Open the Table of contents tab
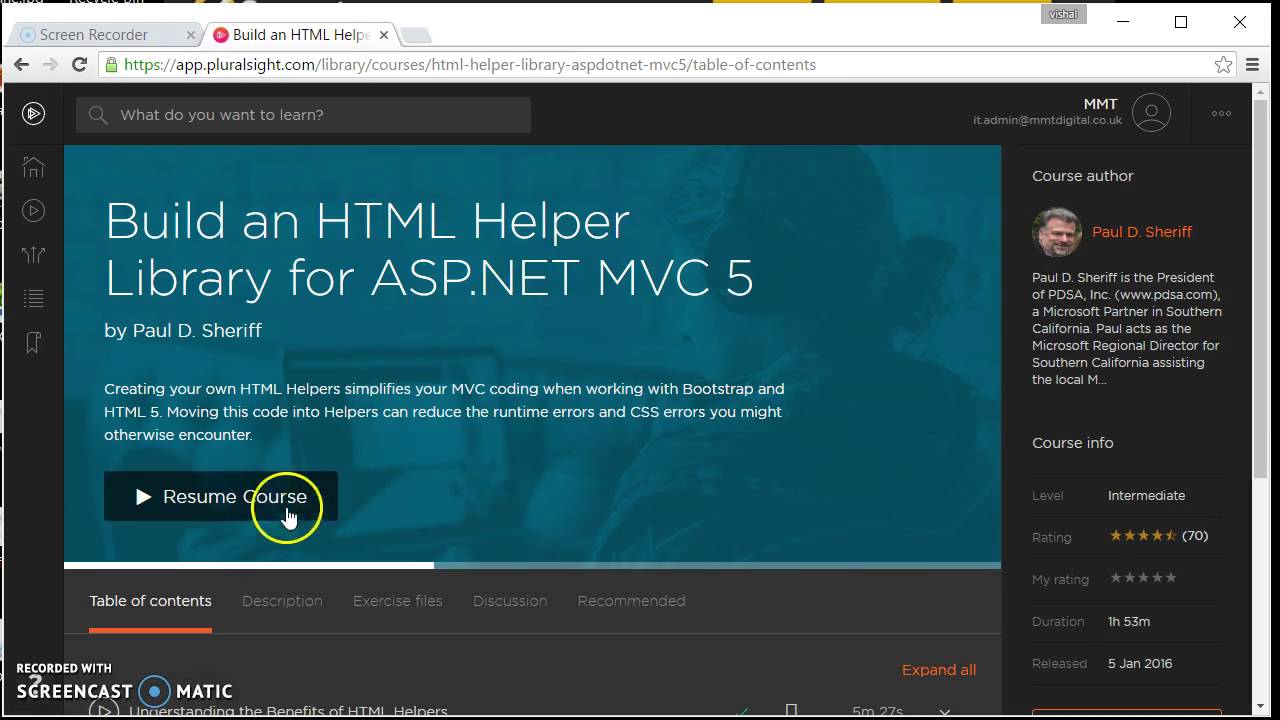Image resolution: width=1280 pixels, height=720 pixels. 150,601
